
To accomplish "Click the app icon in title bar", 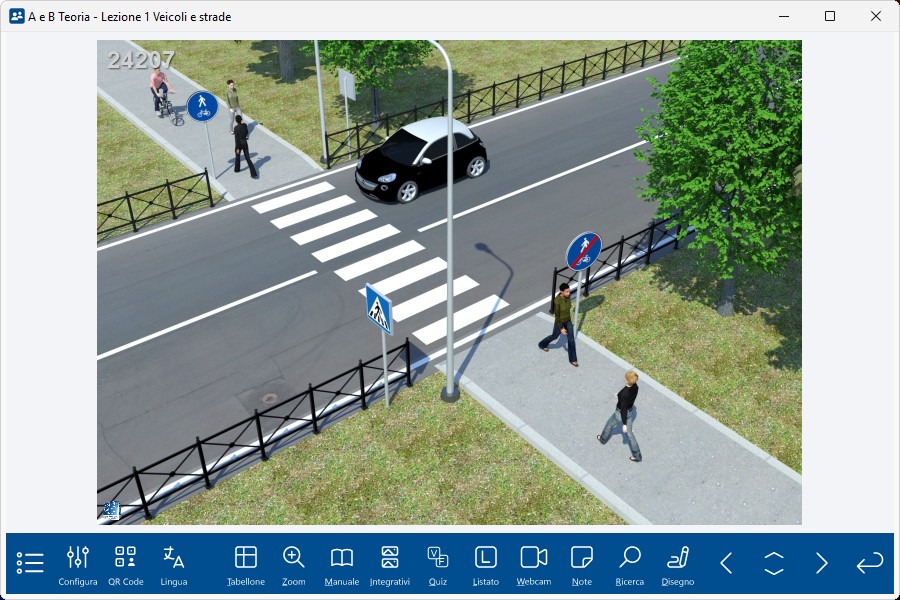I will pos(16,16).
